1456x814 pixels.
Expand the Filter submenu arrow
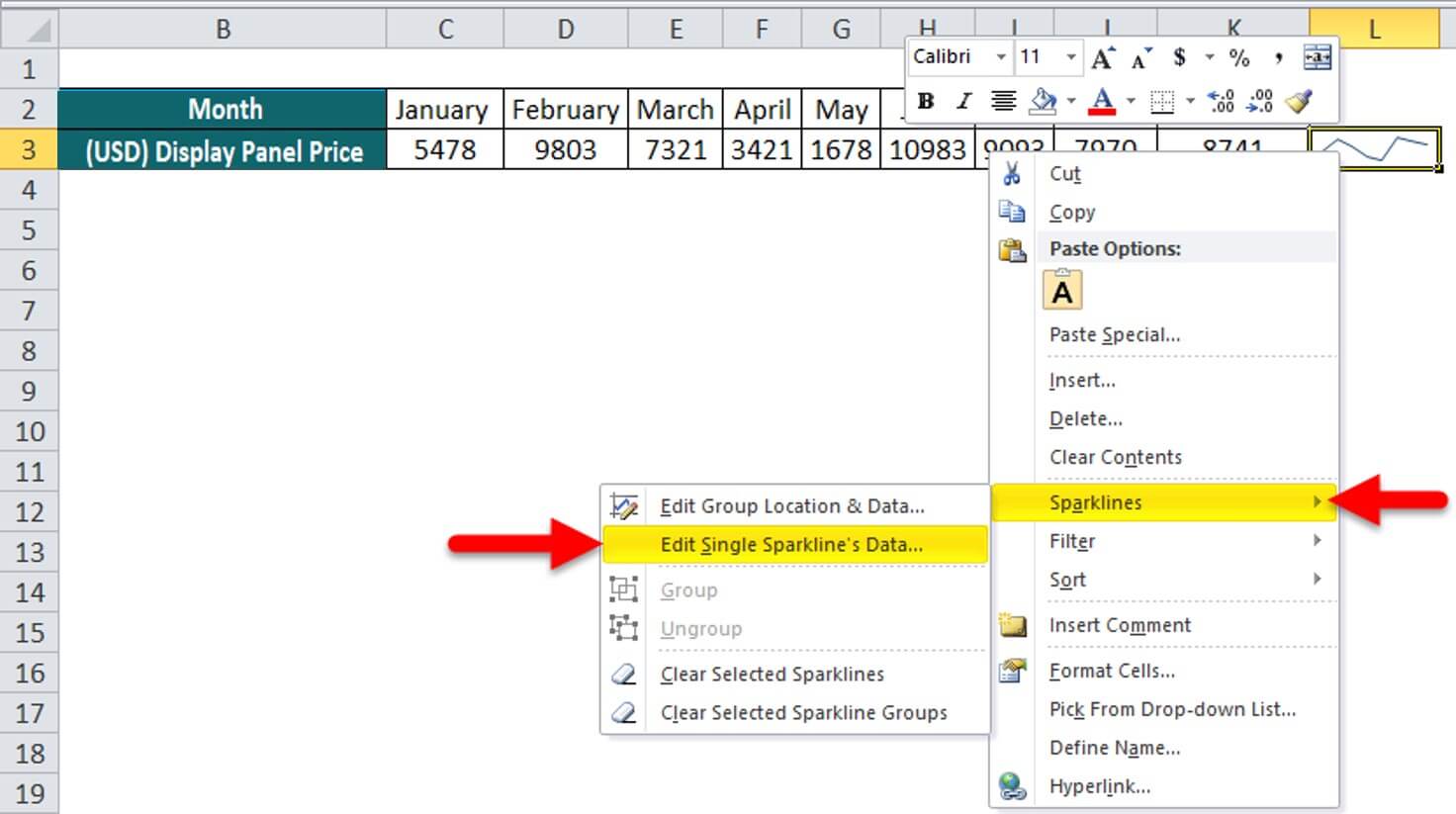tap(1317, 540)
